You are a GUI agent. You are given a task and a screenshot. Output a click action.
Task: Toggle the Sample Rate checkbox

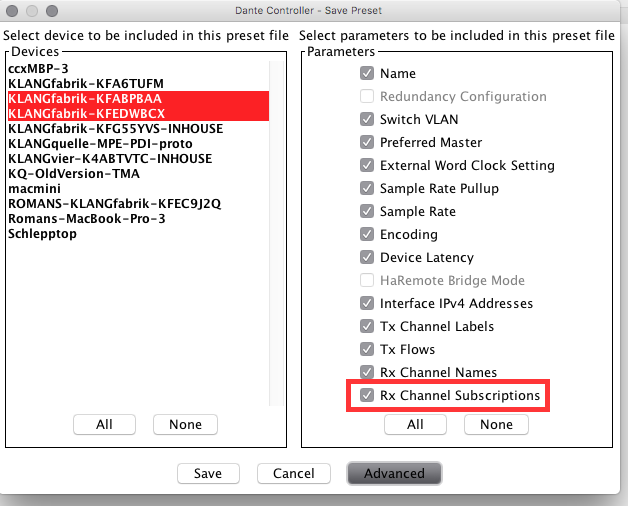367,211
